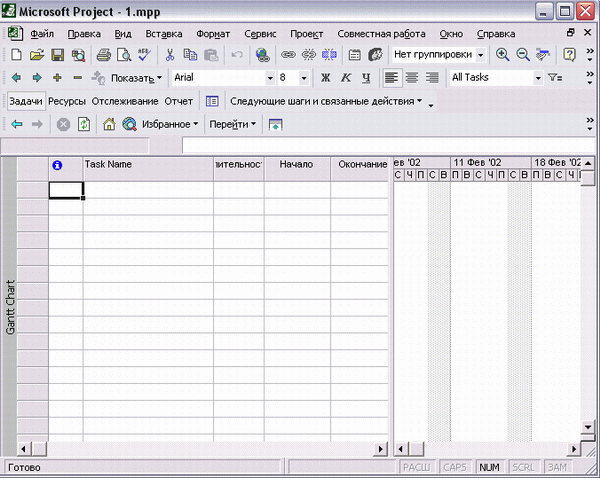Open the font size 8 dropdown
The height and width of the screenshot is (478, 600).
[x=304, y=78]
